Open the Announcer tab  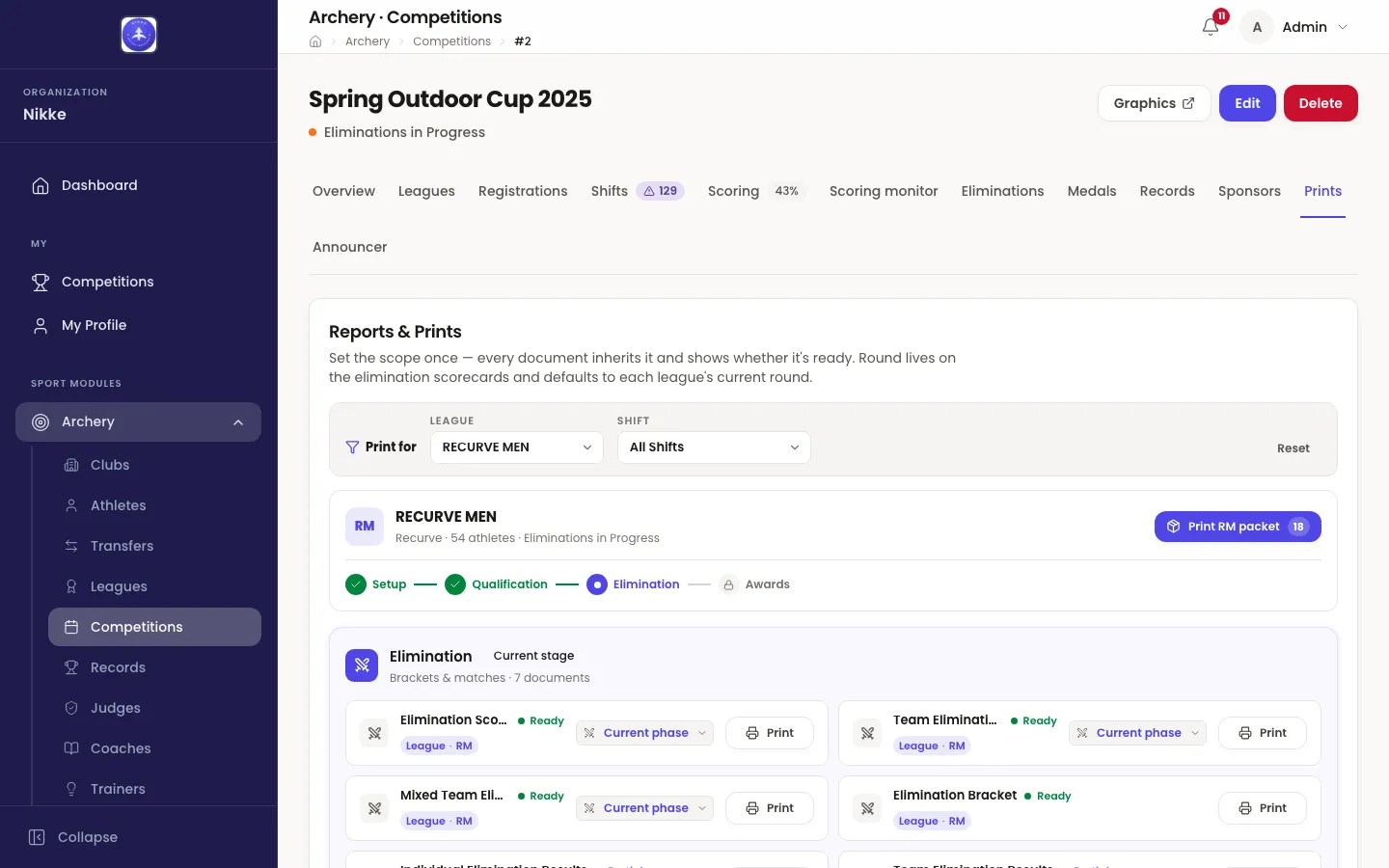coord(349,247)
